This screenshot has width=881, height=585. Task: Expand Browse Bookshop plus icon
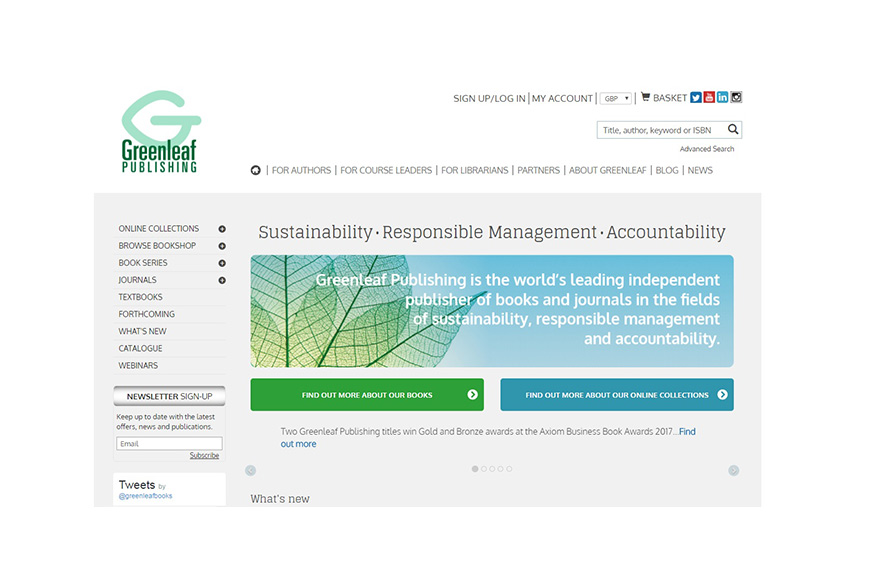pos(222,246)
